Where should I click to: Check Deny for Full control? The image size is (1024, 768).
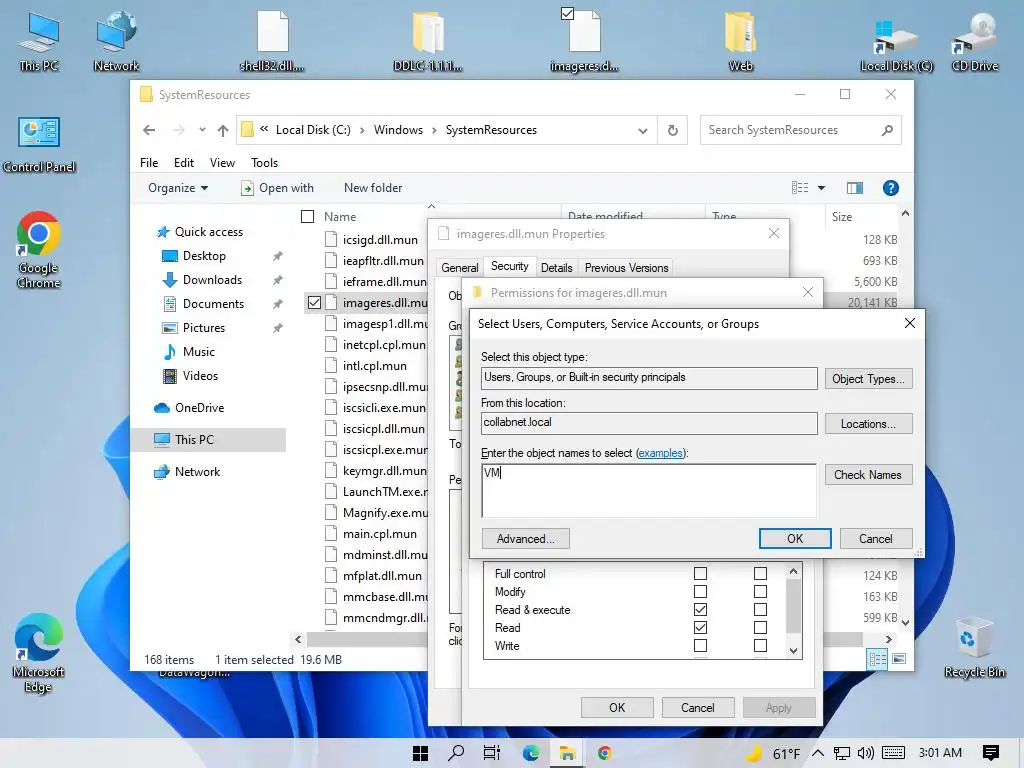760,573
